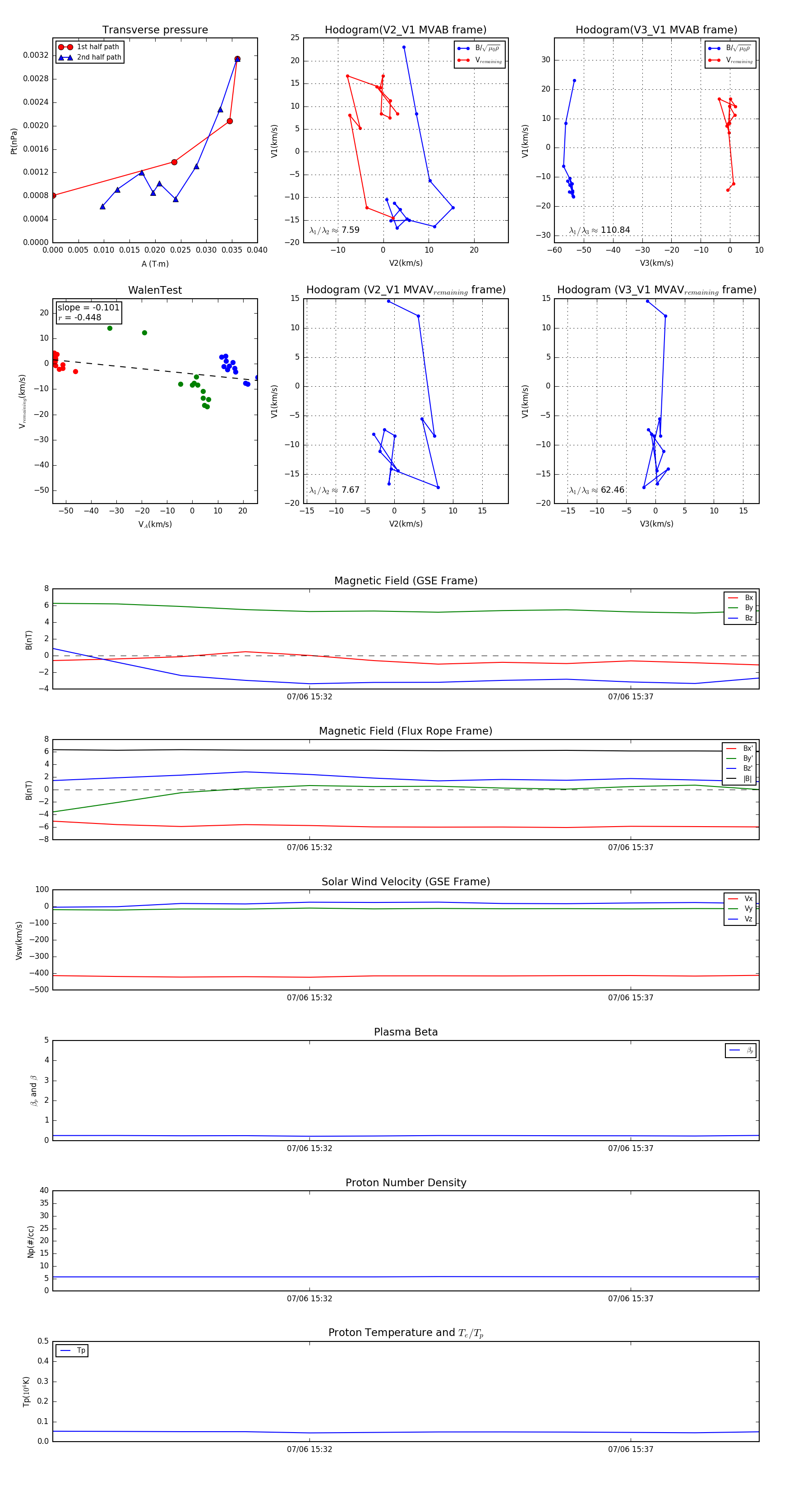Click 'B/√μ0ρ' legend entry in V2_V1 MVAB hodogram
Viewport: 812px width, 1489px height.
tap(480, 49)
